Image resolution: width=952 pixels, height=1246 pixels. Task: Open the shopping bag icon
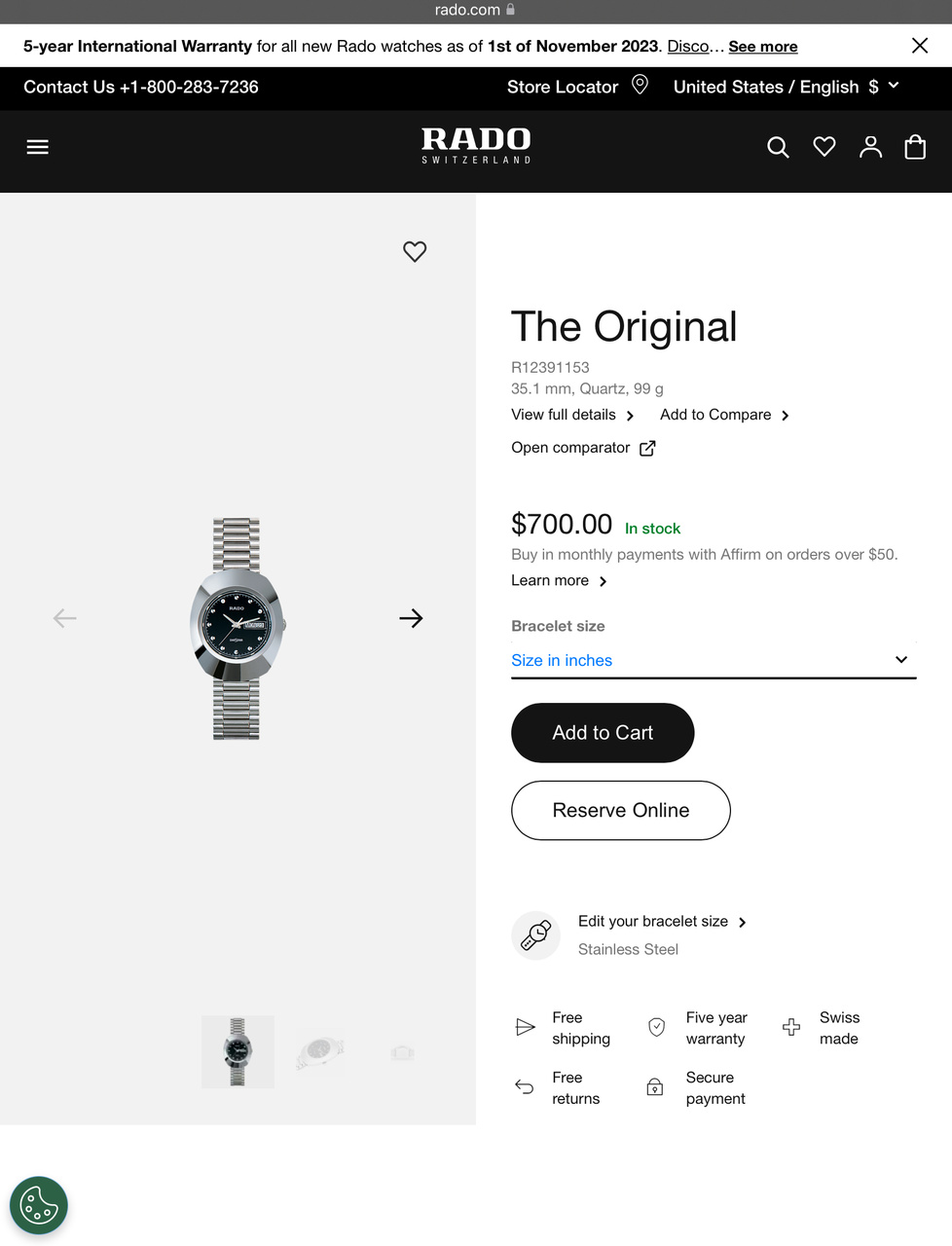(x=915, y=147)
